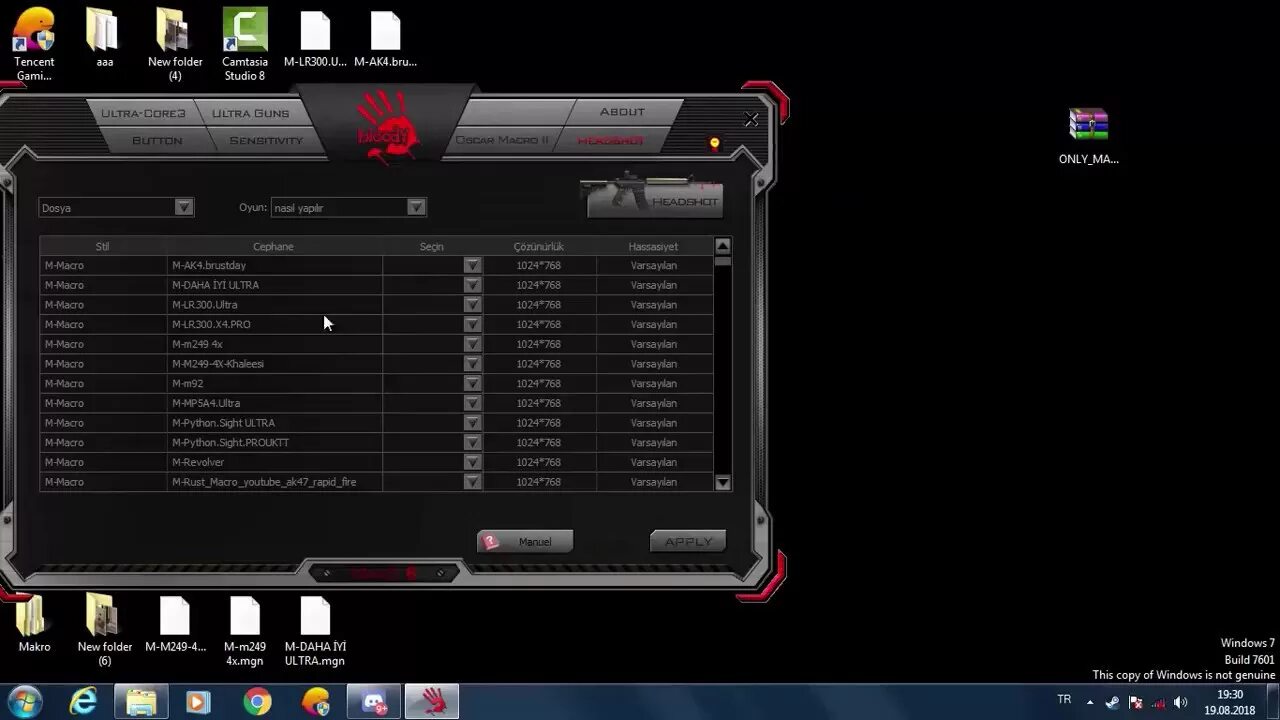Select the Makro folder on desktop
Viewport: 1280px width, 720px height.
pos(34,623)
